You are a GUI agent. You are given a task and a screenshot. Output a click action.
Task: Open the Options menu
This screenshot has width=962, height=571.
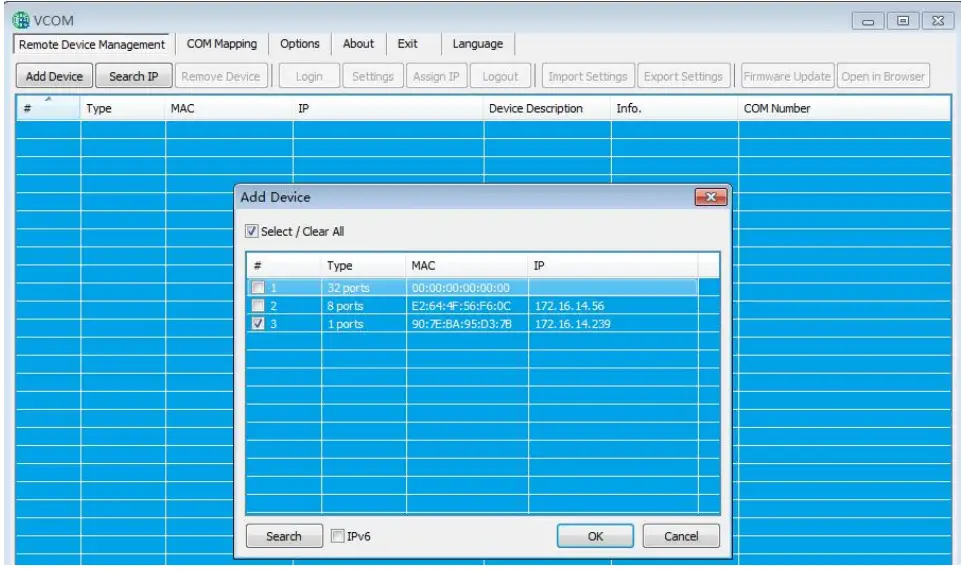tap(299, 44)
